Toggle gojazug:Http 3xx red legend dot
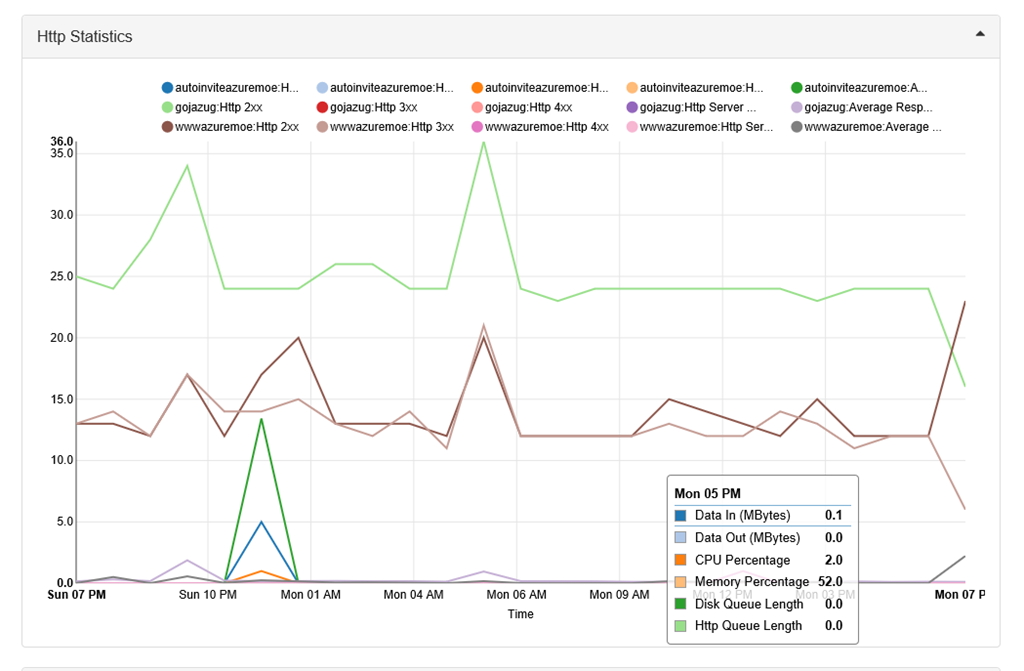Viewport: 1024px width, 671px height. 322,107
